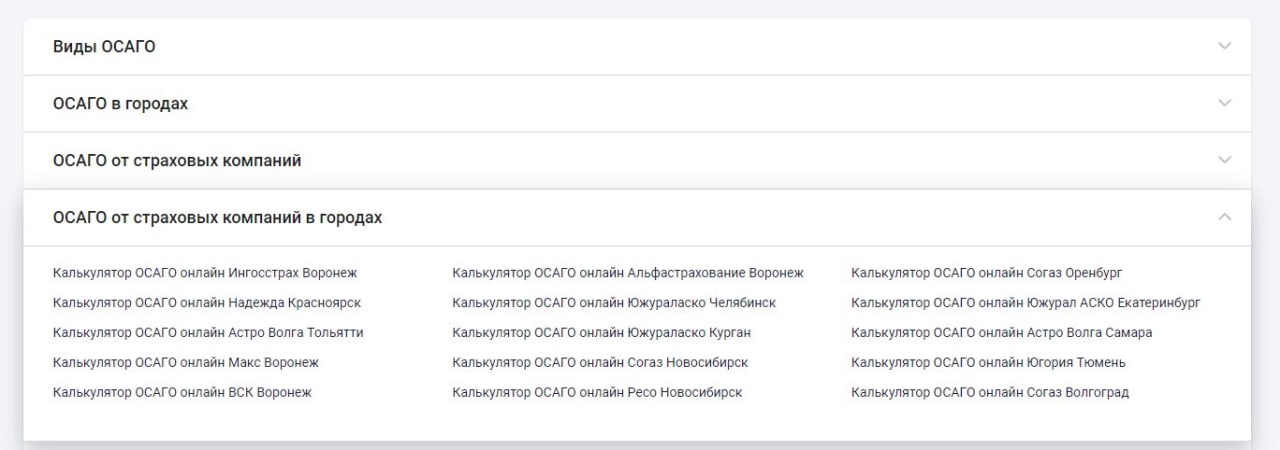Open link Южураласко Курган
Screen dimensions: 1280x450
point(601,333)
